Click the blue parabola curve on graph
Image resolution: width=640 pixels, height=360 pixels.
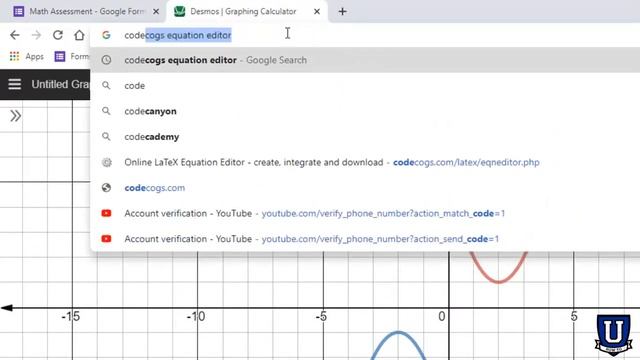click(x=398, y=333)
